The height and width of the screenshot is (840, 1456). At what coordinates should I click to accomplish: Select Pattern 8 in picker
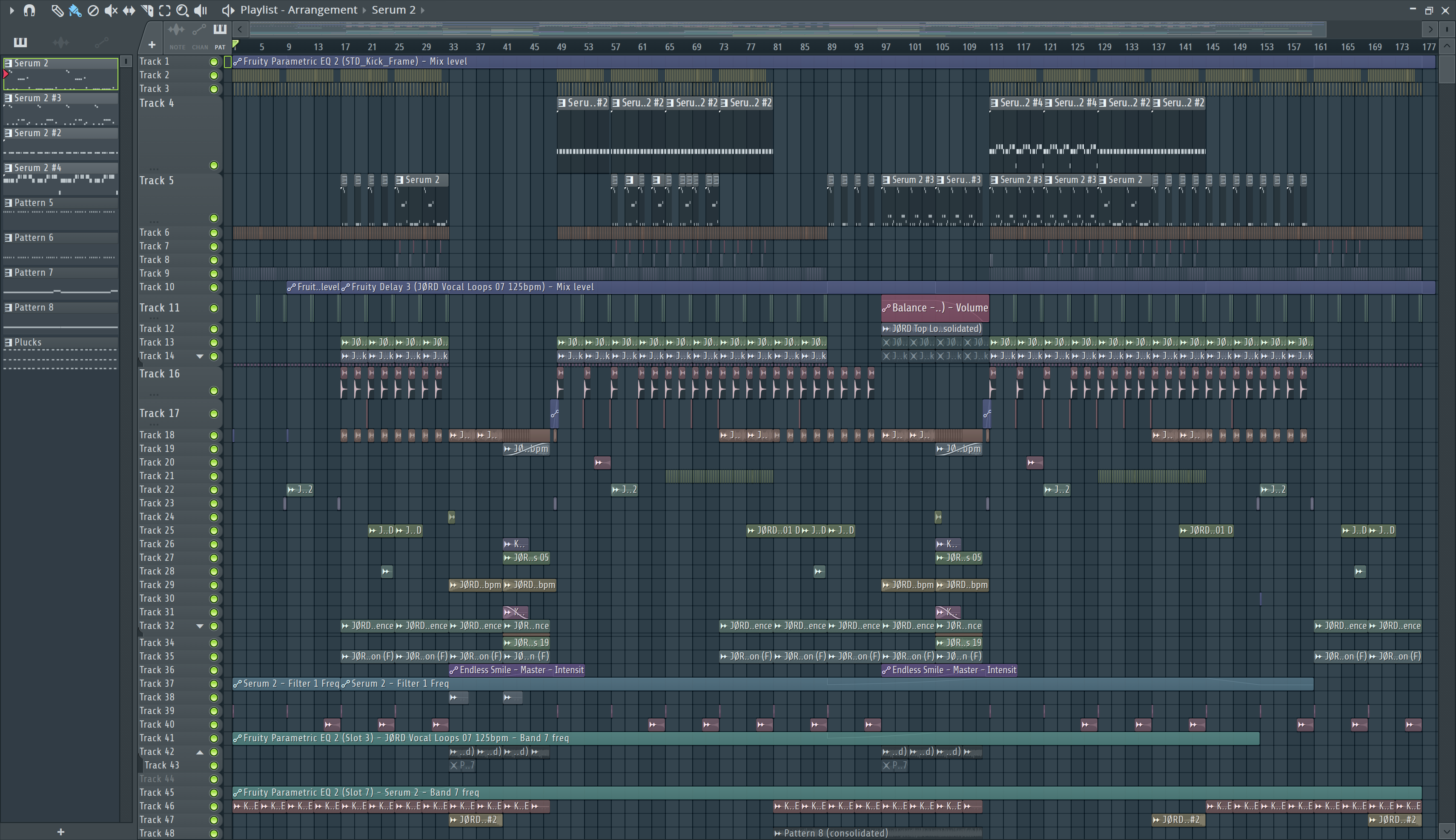(60, 318)
